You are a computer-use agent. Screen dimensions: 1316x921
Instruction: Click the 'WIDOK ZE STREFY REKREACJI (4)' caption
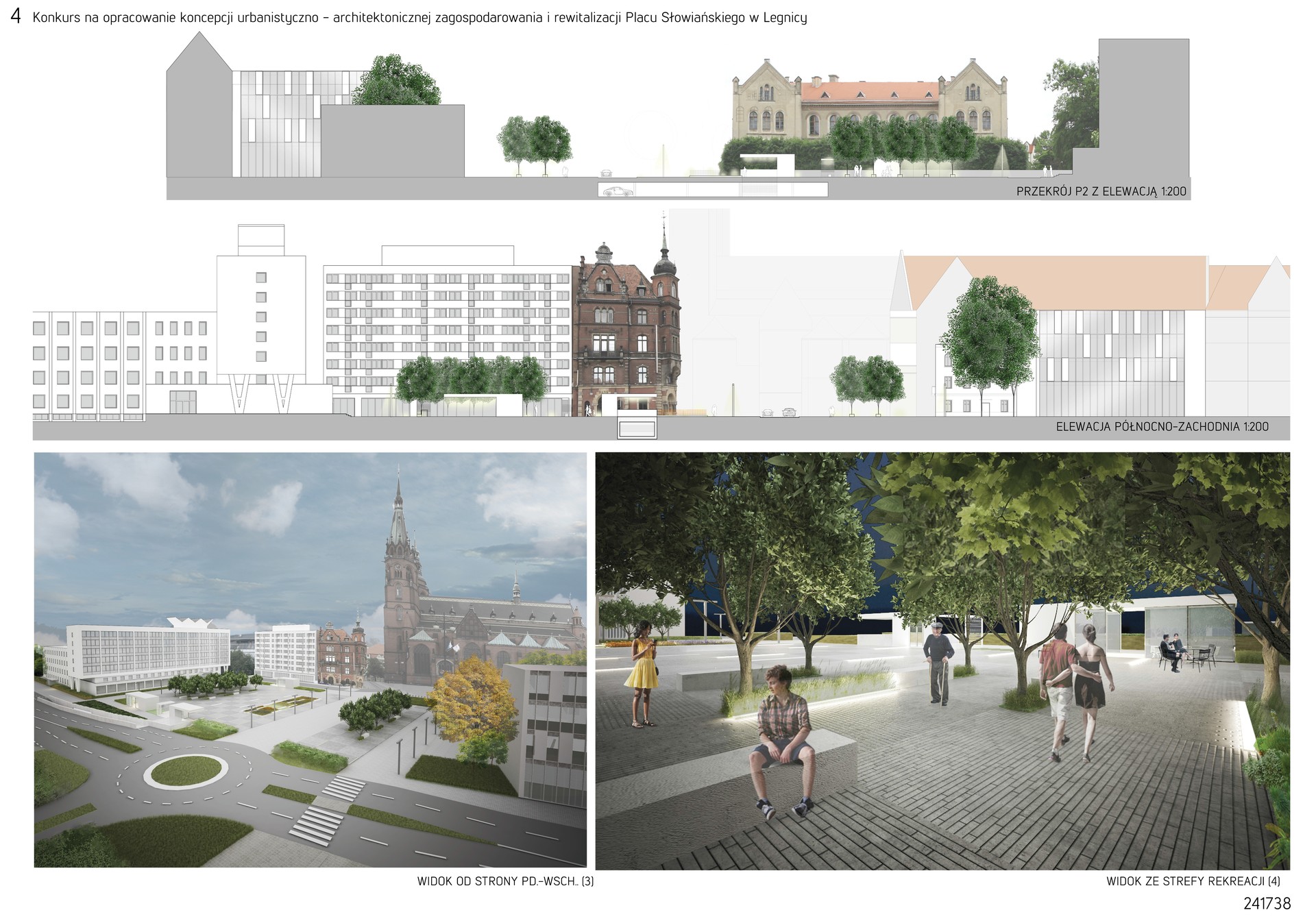(1193, 881)
